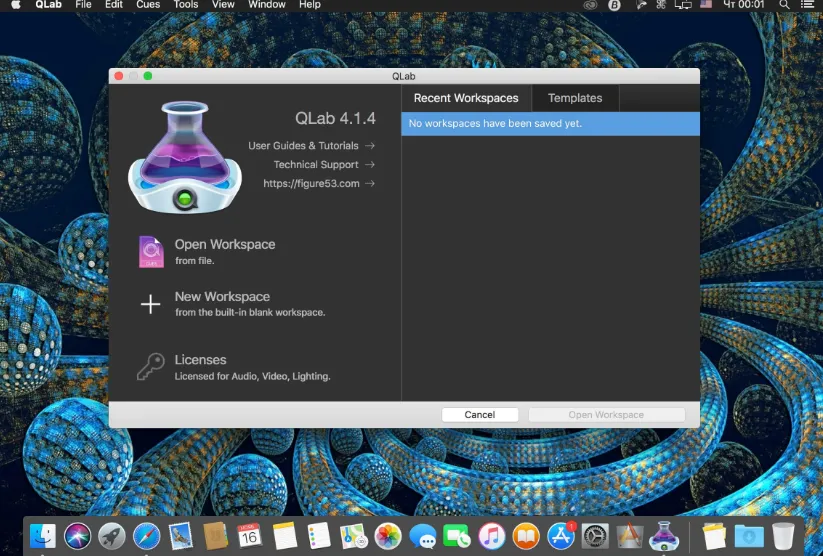This screenshot has height=556, width=823.
Task: Open the Apple menu
Action: 16,5
